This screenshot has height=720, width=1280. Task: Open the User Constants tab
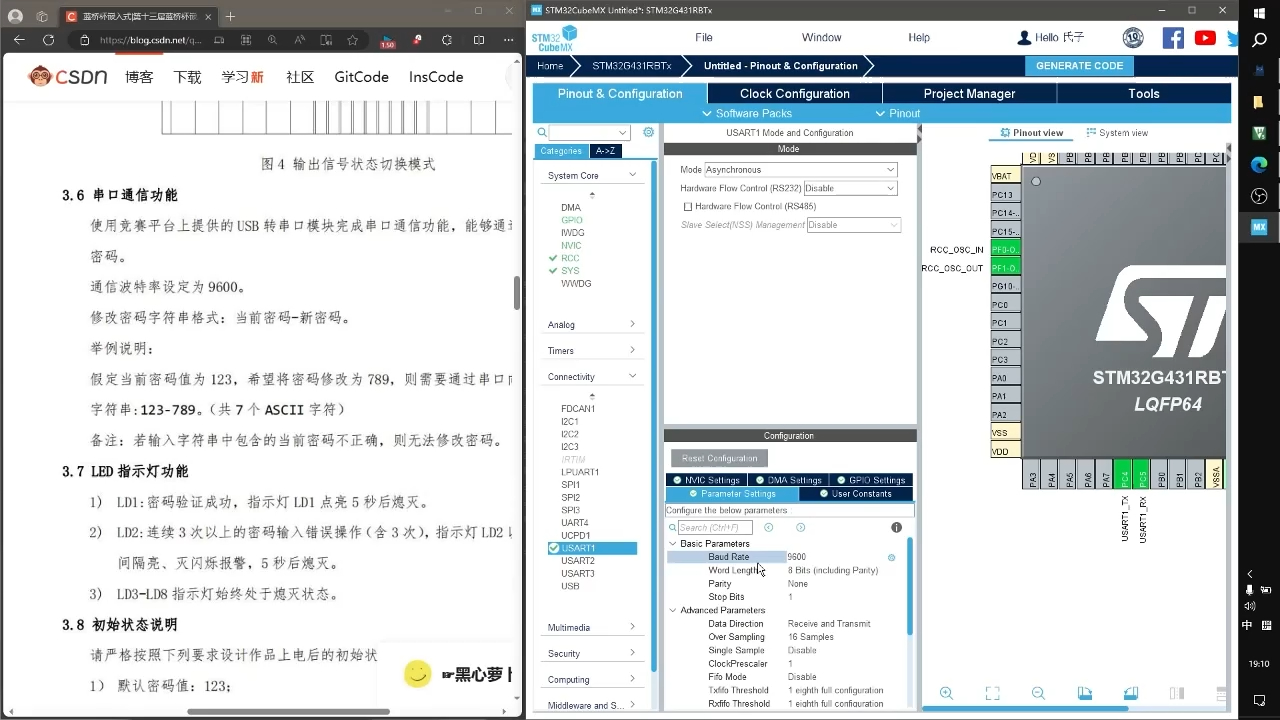(x=855, y=494)
